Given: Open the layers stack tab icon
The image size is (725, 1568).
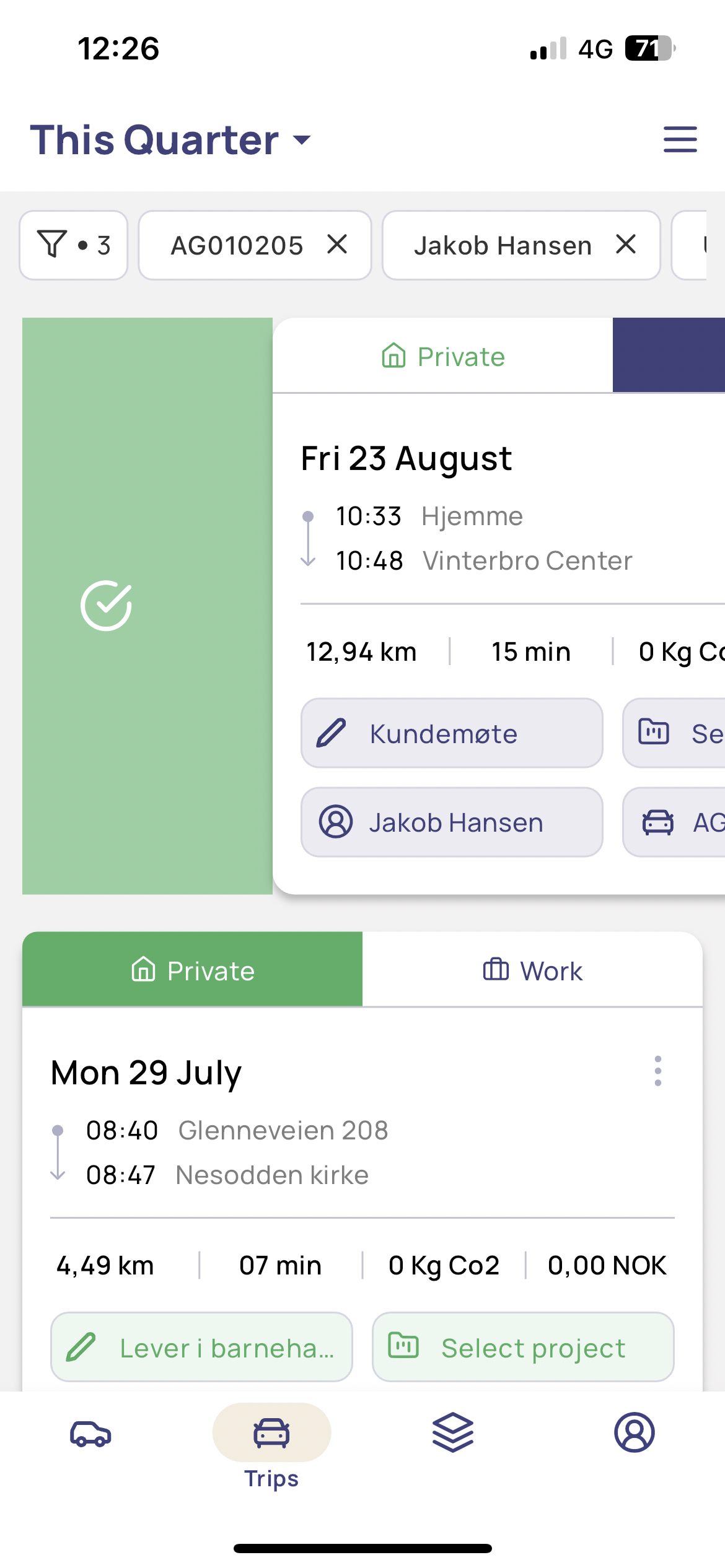Looking at the screenshot, I should pos(453,1432).
